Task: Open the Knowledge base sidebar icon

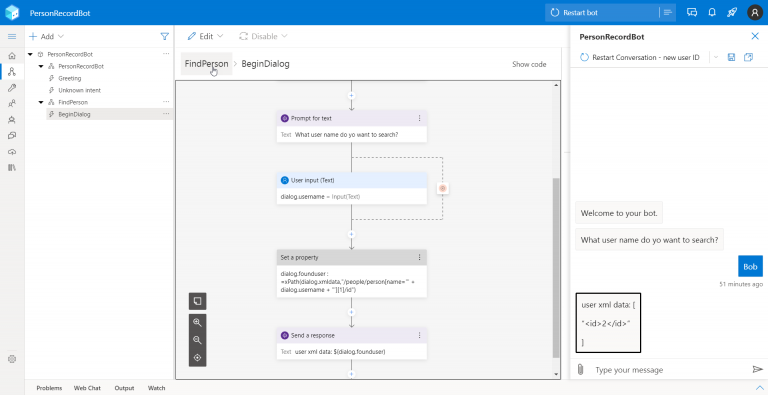Action: 12,136
